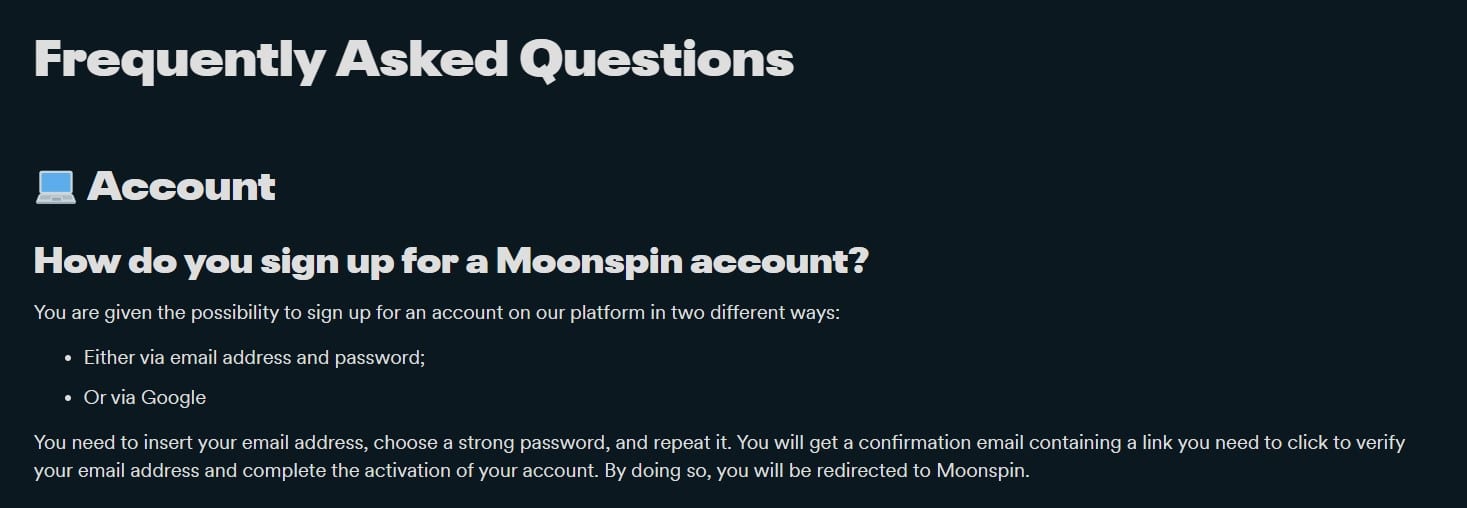Click the word Asked in the title
This screenshot has height=508, width=1467.
[422, 60]
